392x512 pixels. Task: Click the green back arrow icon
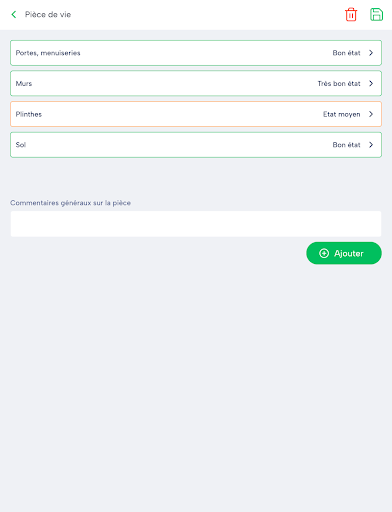coord(14,14)
